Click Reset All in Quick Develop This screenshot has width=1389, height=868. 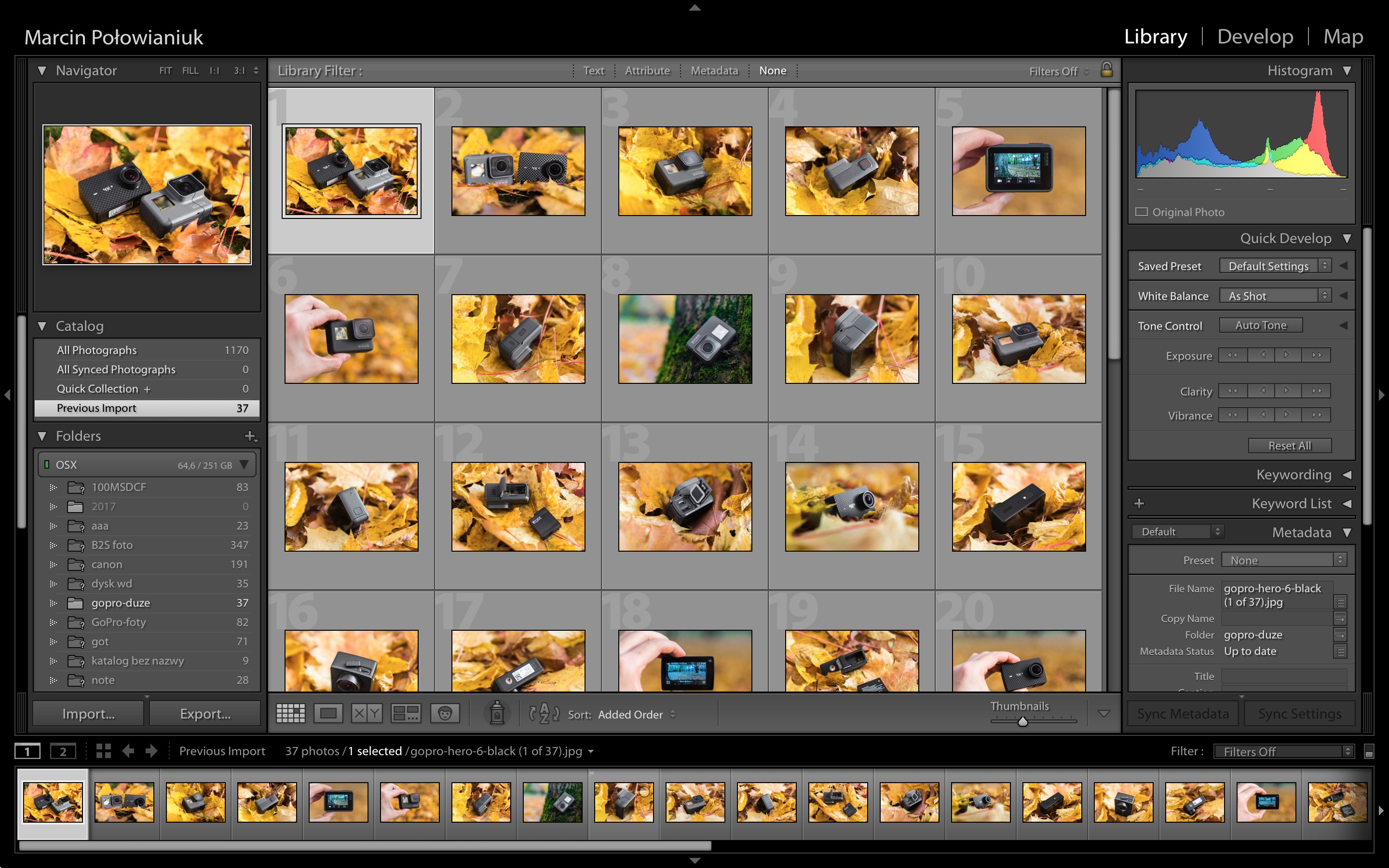coord(1289,446)
